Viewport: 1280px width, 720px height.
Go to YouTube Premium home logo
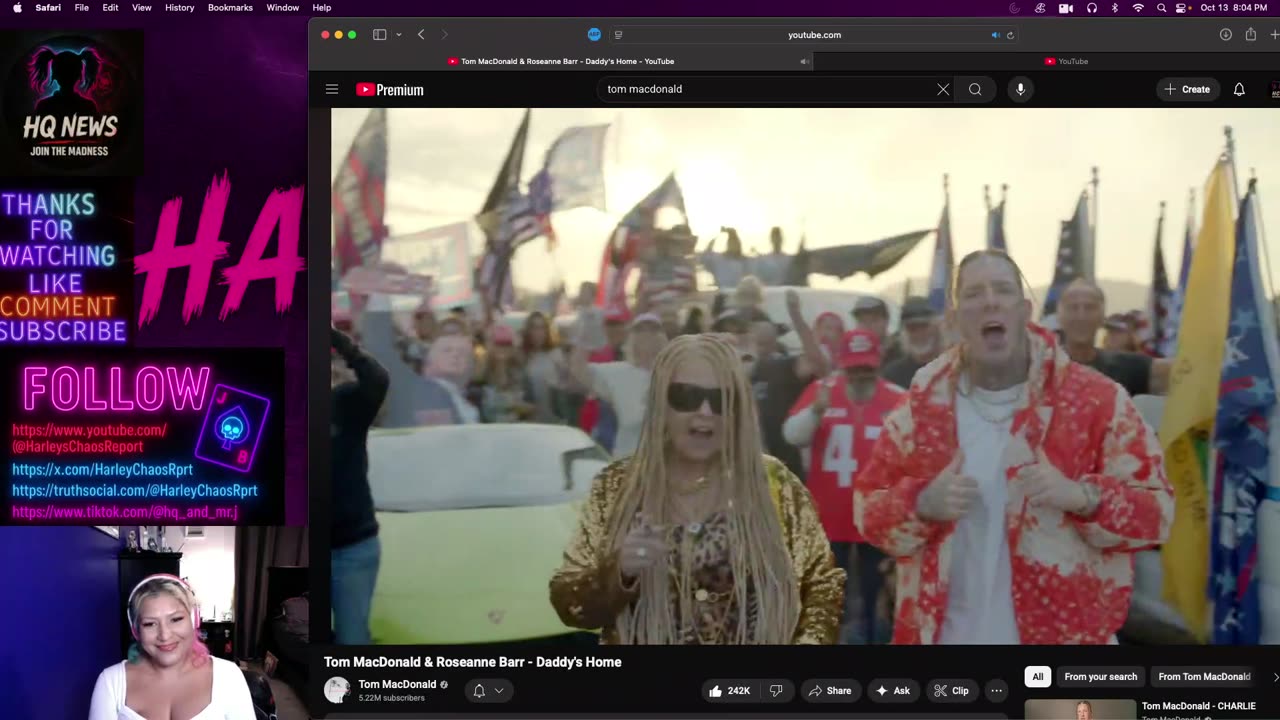coord(390,89)
